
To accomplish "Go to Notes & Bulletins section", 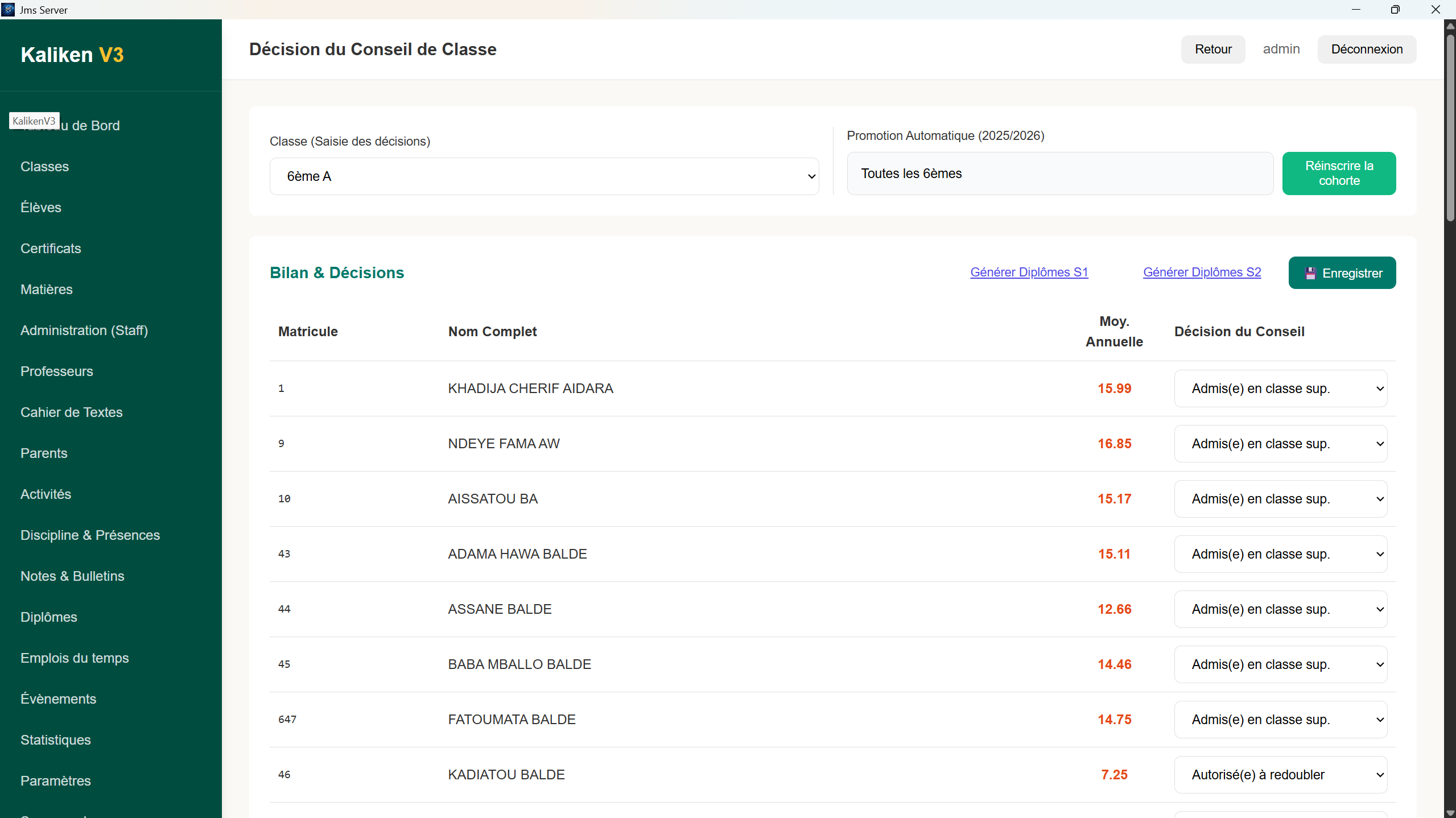I will pyautogui.click(x=72, y=576).
